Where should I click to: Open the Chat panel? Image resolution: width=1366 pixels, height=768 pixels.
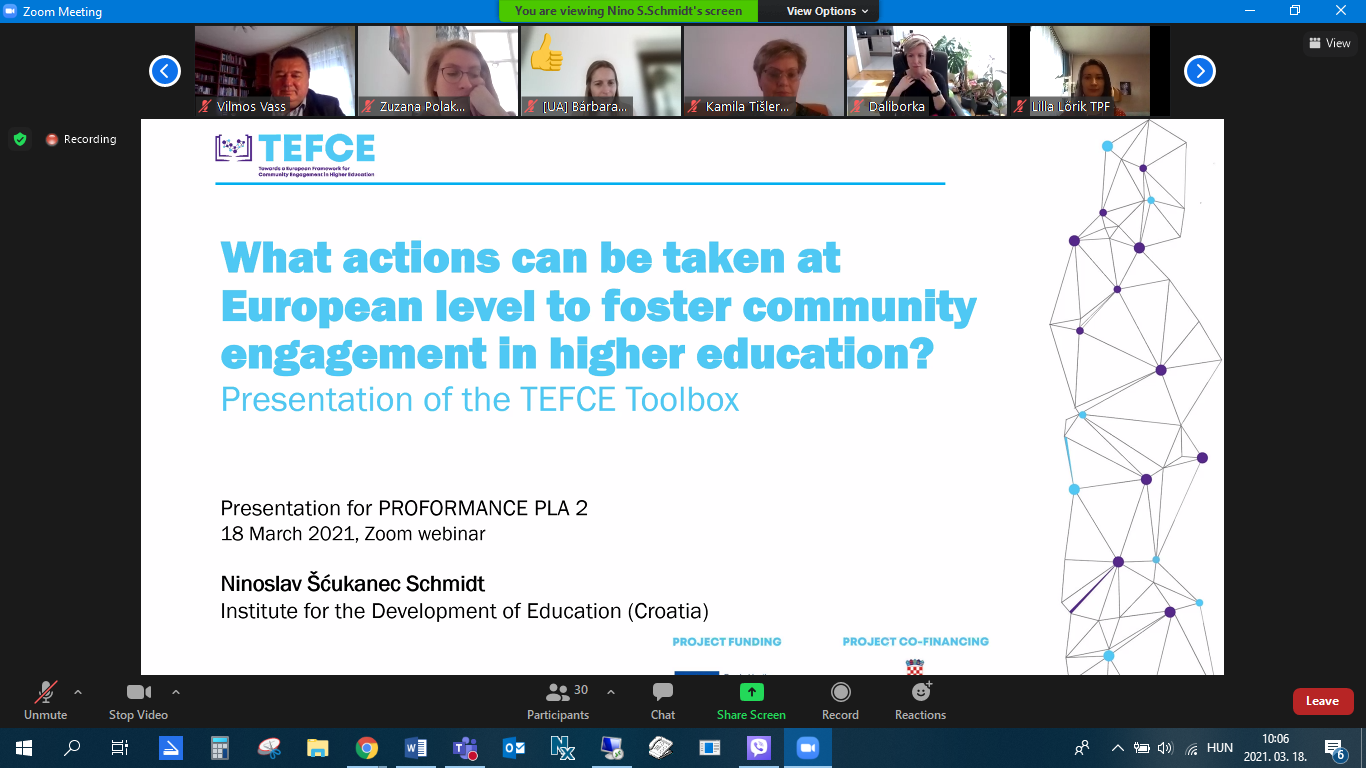click(x=662, y=701)
